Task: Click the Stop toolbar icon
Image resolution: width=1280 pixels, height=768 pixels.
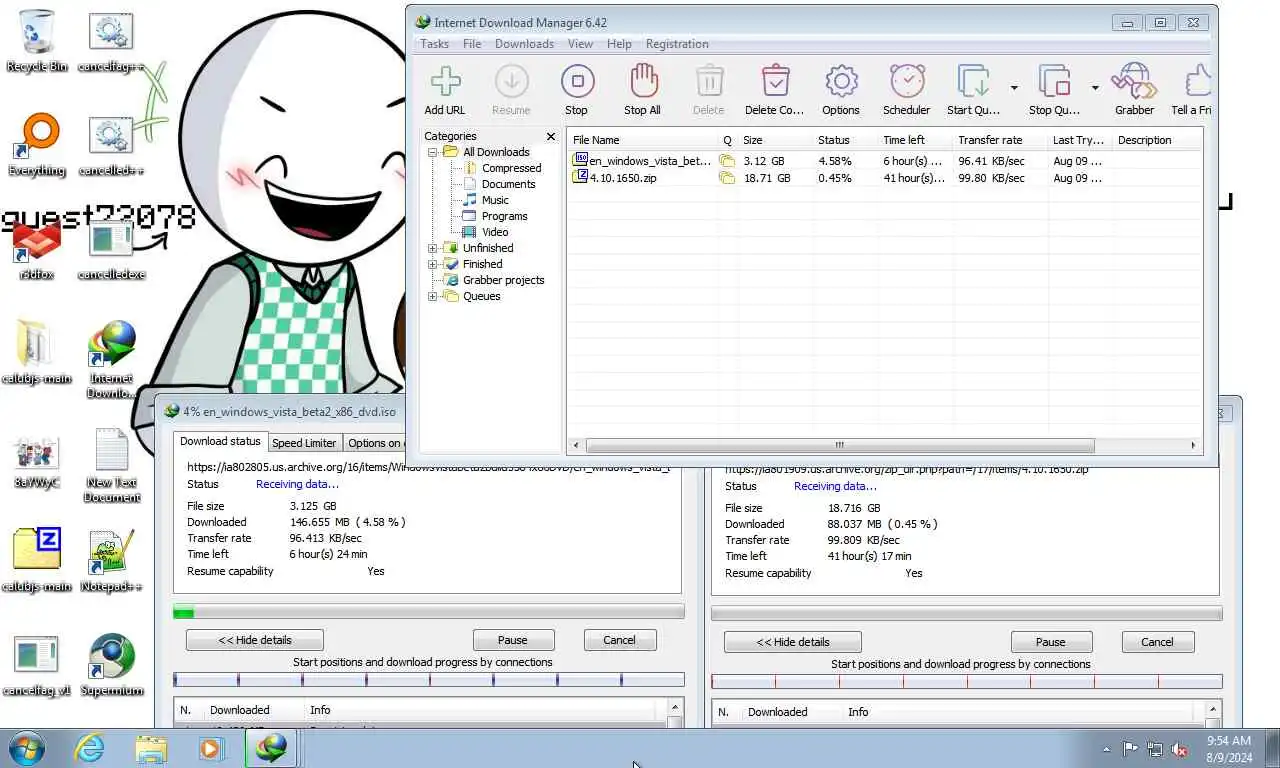Action: point(577,89)
